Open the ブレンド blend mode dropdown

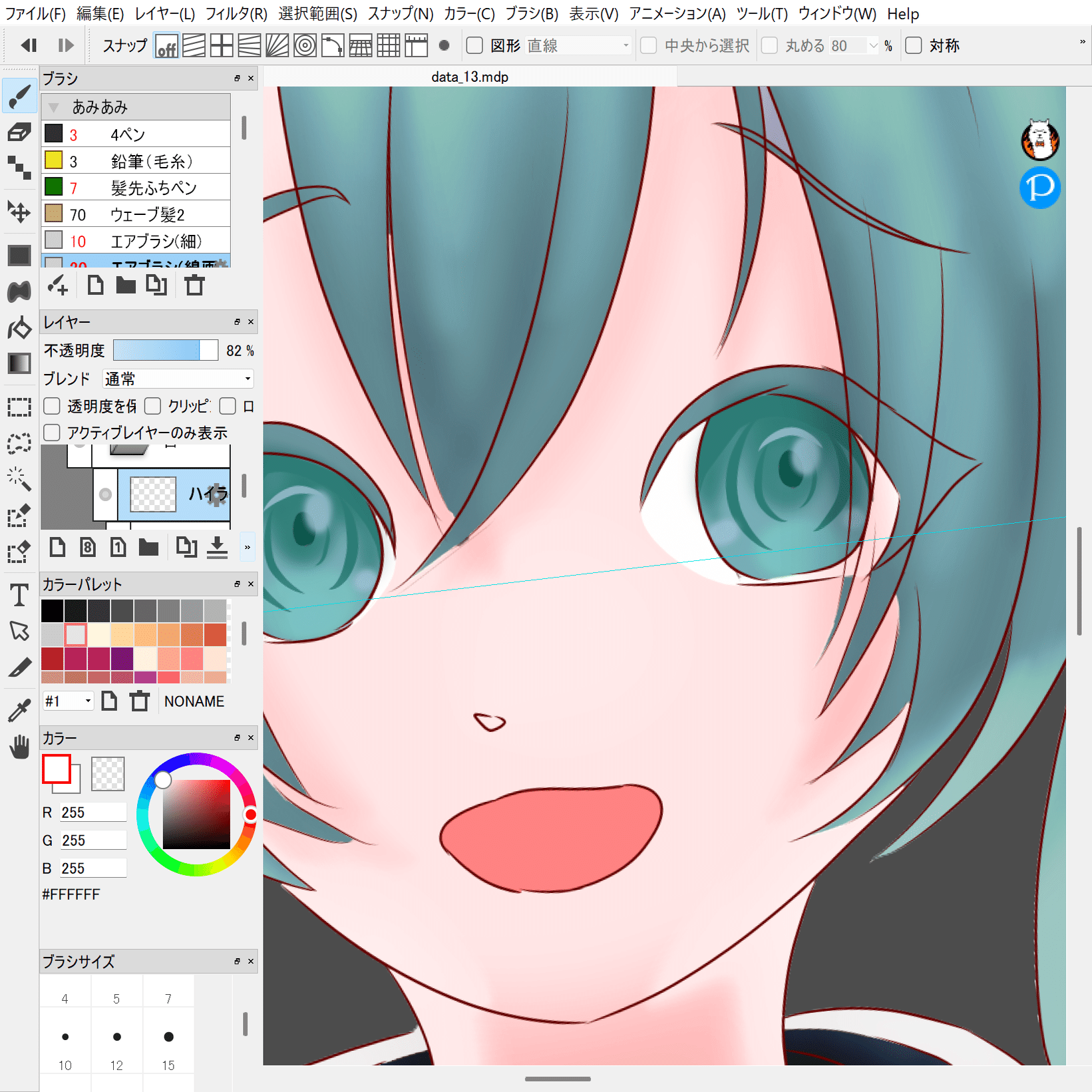(177, 378)
